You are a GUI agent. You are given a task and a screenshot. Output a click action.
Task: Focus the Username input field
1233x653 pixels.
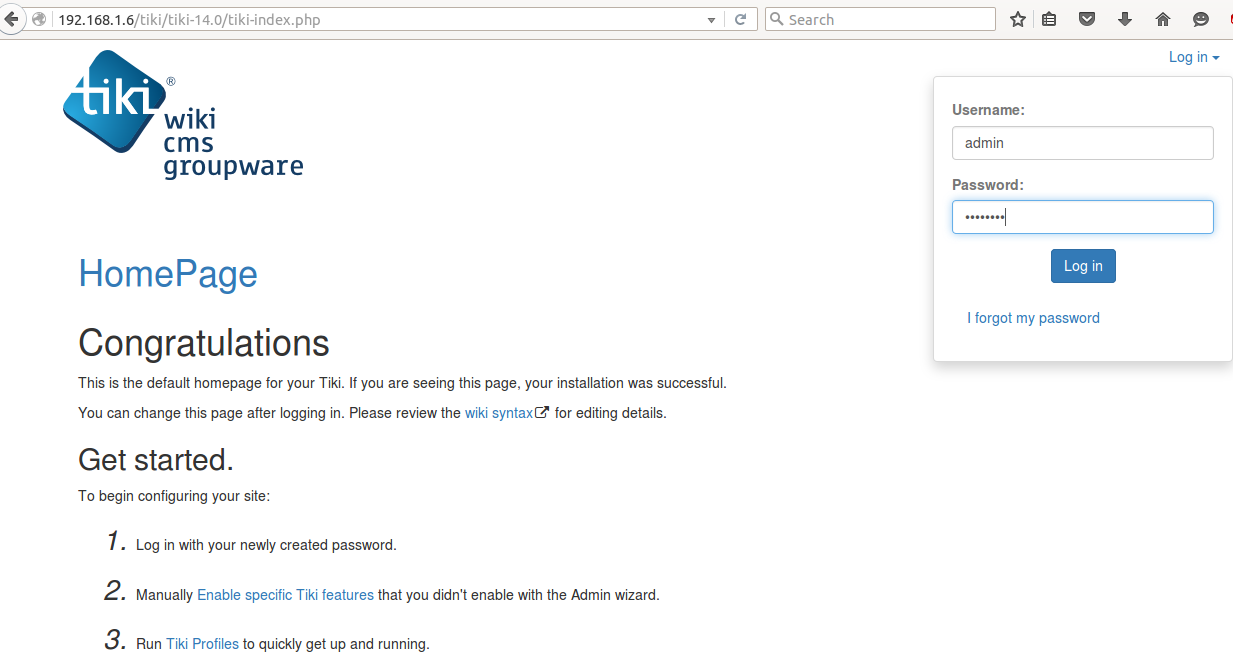[x=1083, y=143]
